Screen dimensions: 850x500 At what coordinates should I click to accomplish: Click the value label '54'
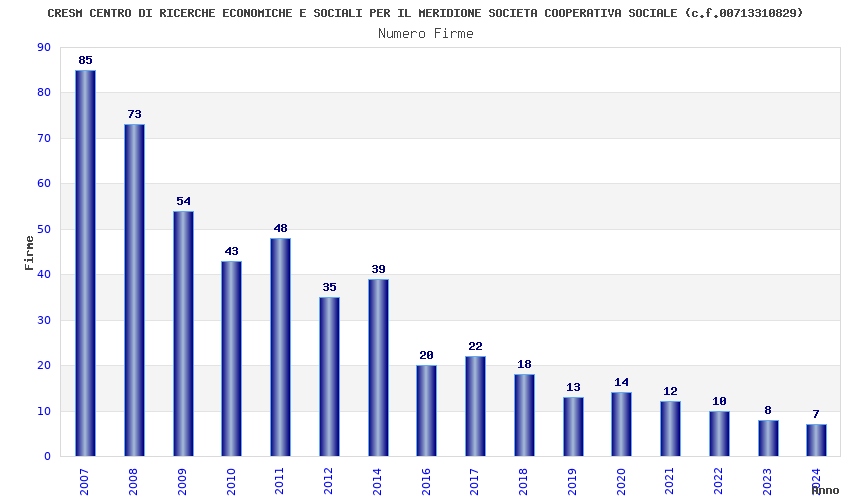183,201
